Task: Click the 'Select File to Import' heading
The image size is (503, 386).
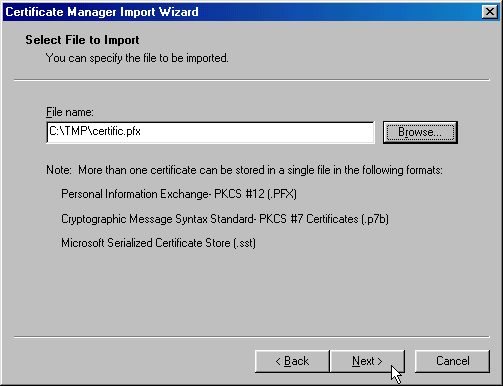Action: pos(82,40)
